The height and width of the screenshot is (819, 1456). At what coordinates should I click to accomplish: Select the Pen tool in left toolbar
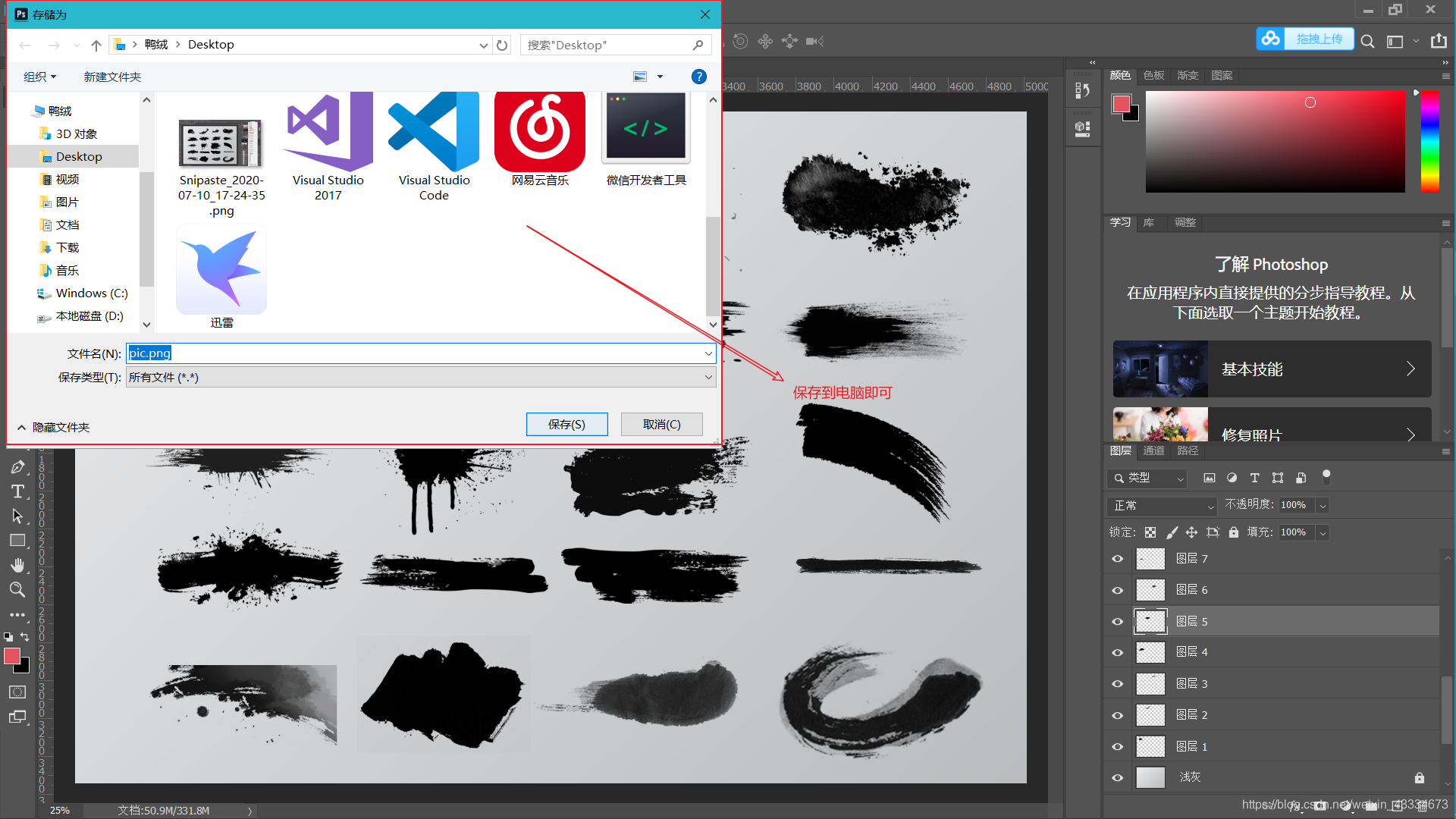pos(17,467)
